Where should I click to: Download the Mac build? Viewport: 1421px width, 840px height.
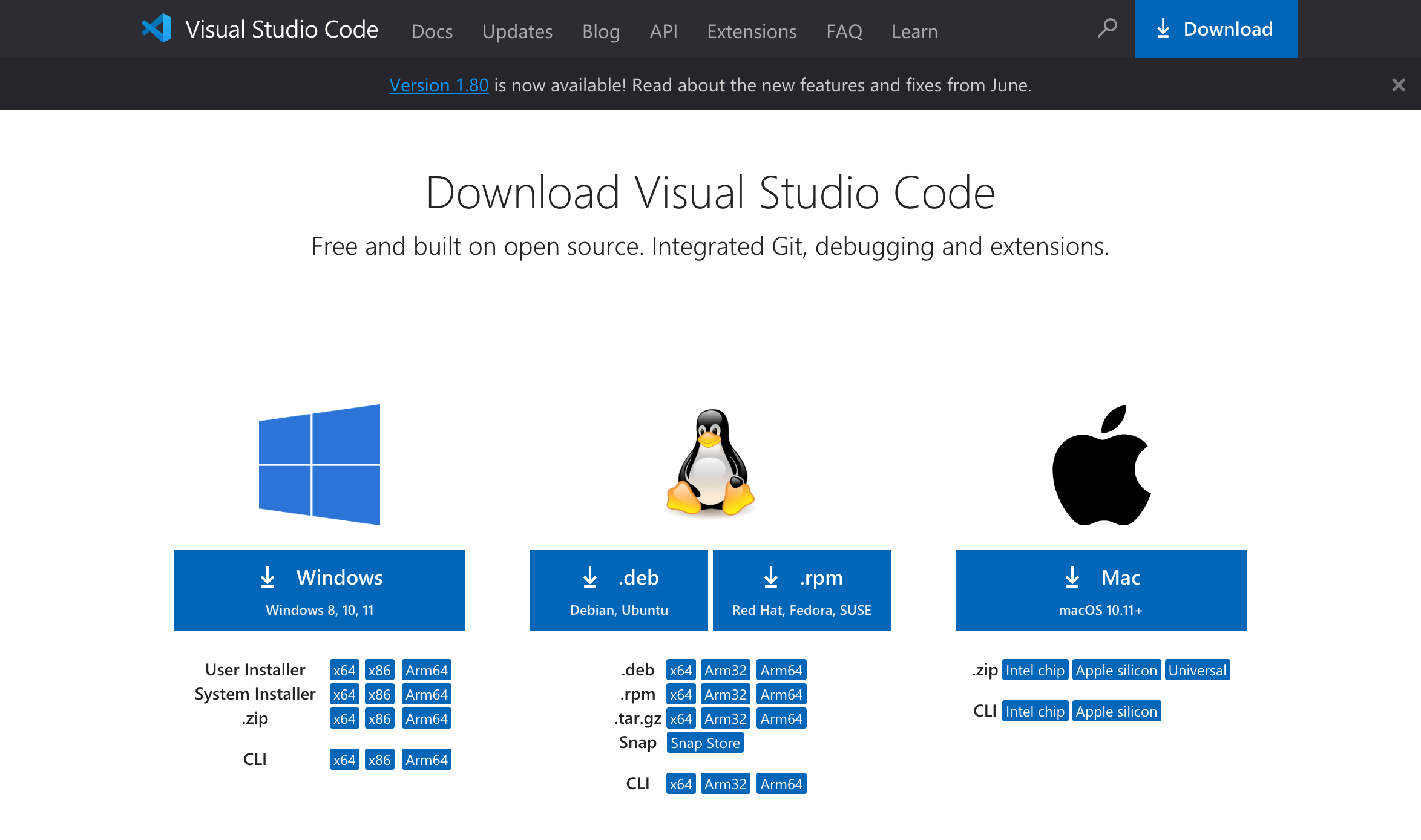[x=1101, y=590]
